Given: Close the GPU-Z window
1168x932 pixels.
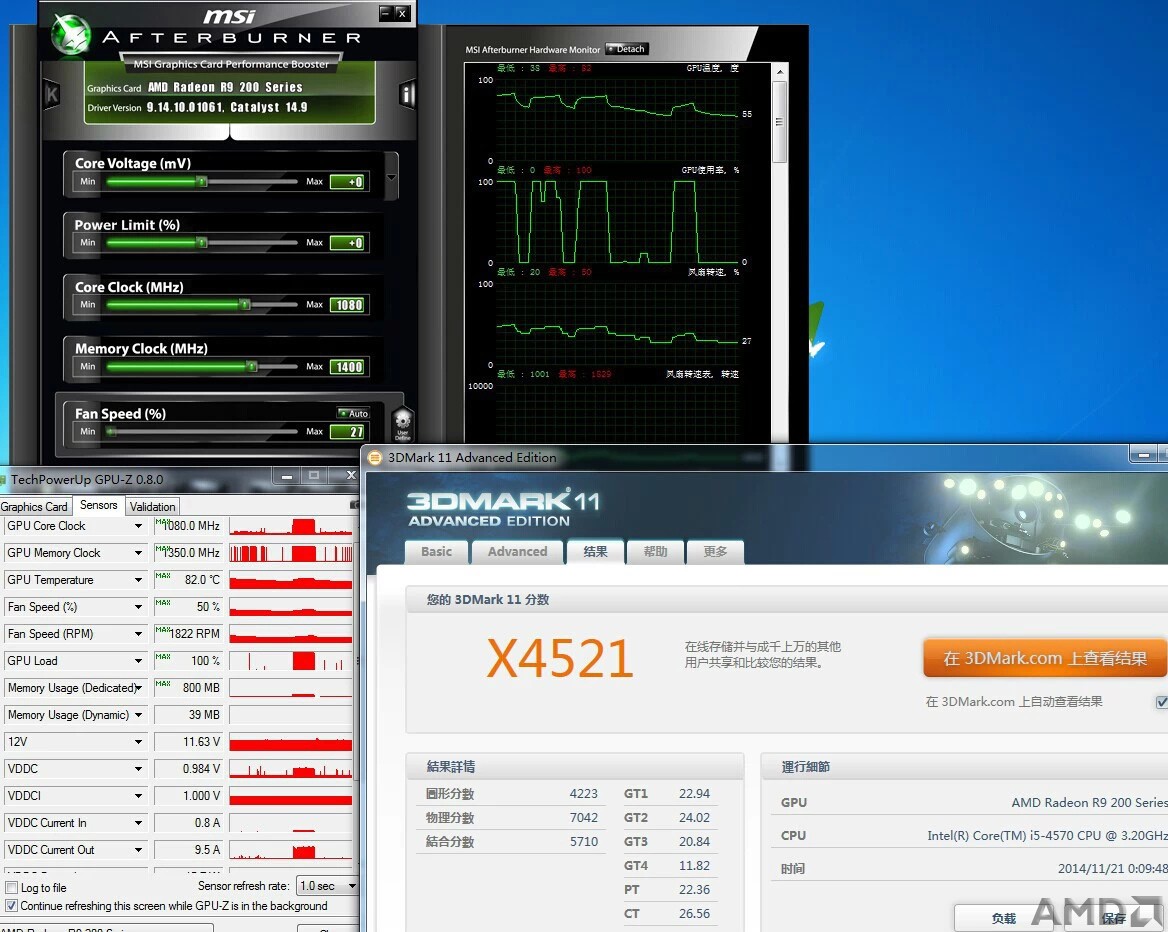Looking at the screenshot, I should click(x=351, y=475).
